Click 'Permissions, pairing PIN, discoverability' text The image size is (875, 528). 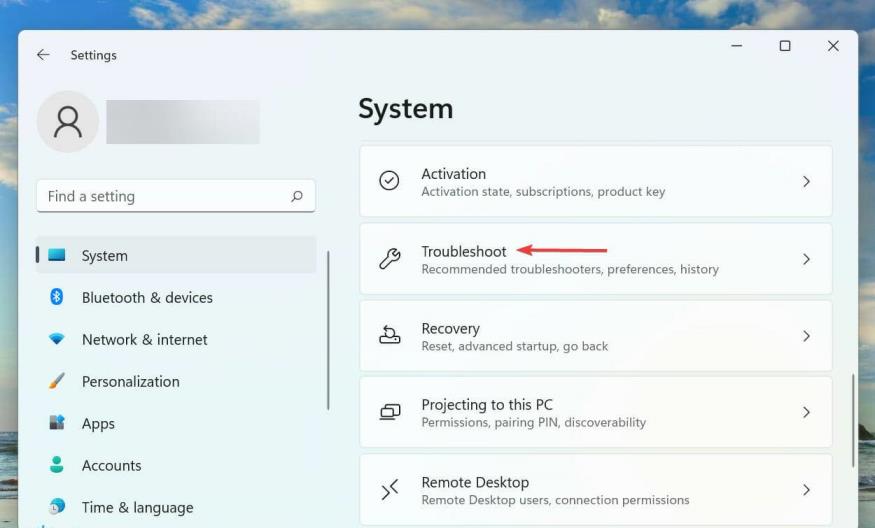533,422
